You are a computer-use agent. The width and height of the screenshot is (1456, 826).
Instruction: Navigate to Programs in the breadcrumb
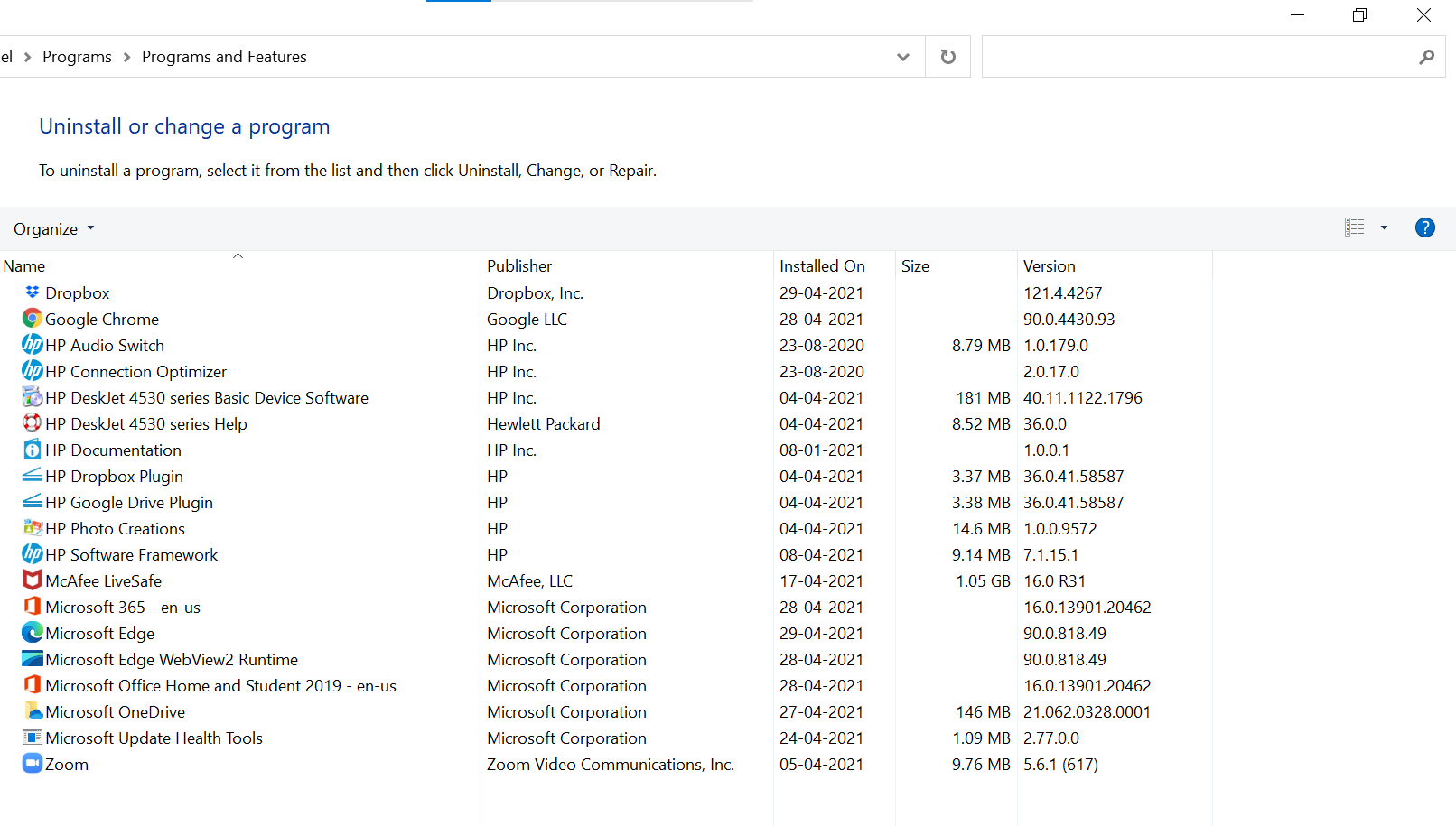(77, 57)
